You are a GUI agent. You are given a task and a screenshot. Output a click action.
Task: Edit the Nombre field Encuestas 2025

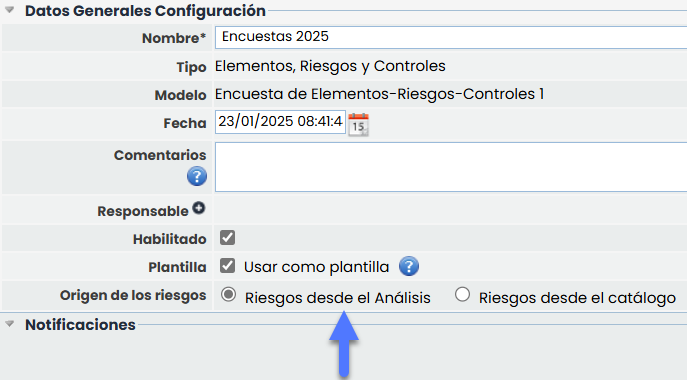point(451,37)
